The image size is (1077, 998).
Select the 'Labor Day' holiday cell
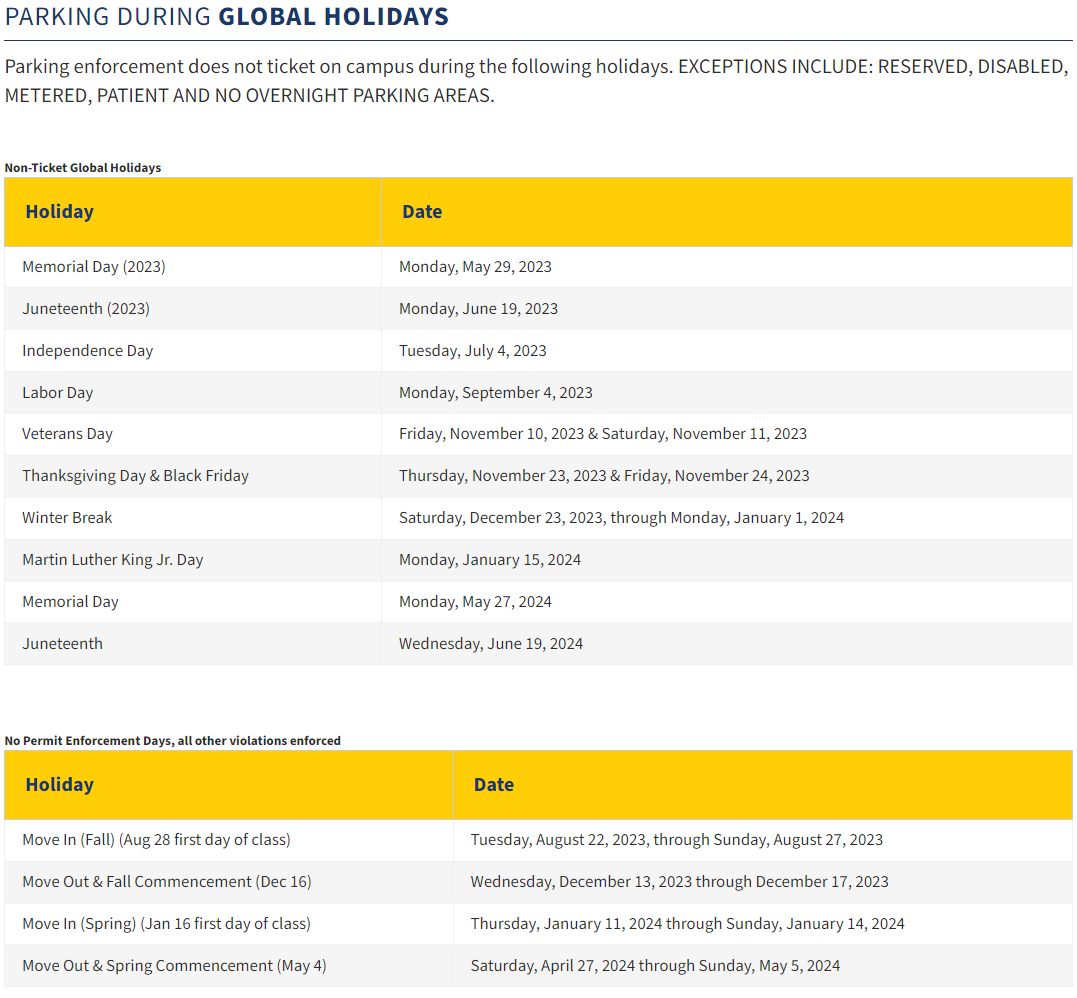58,393
